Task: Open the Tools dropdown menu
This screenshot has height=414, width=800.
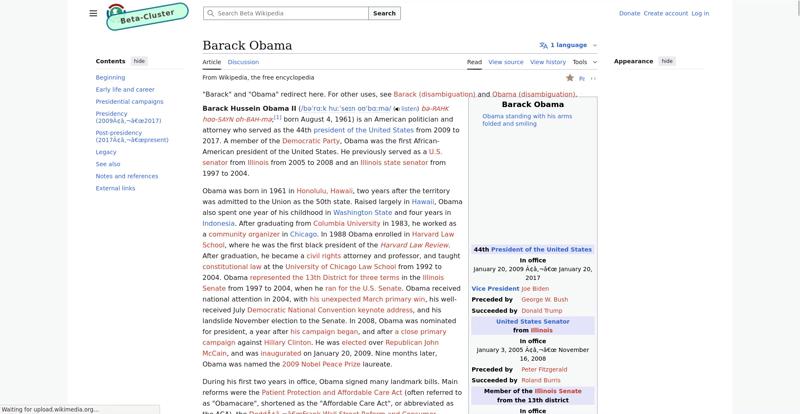Action: (x=584, y=62)
